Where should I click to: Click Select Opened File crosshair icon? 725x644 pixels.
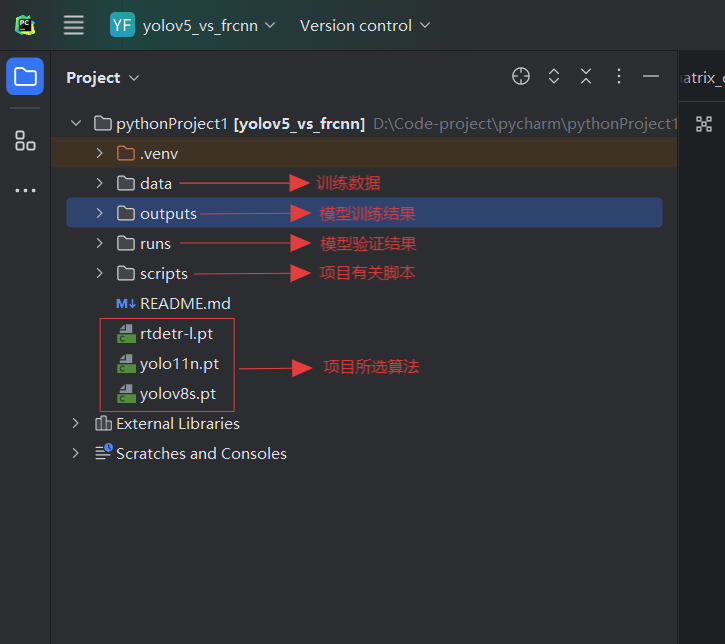click(x=521, y=77)
